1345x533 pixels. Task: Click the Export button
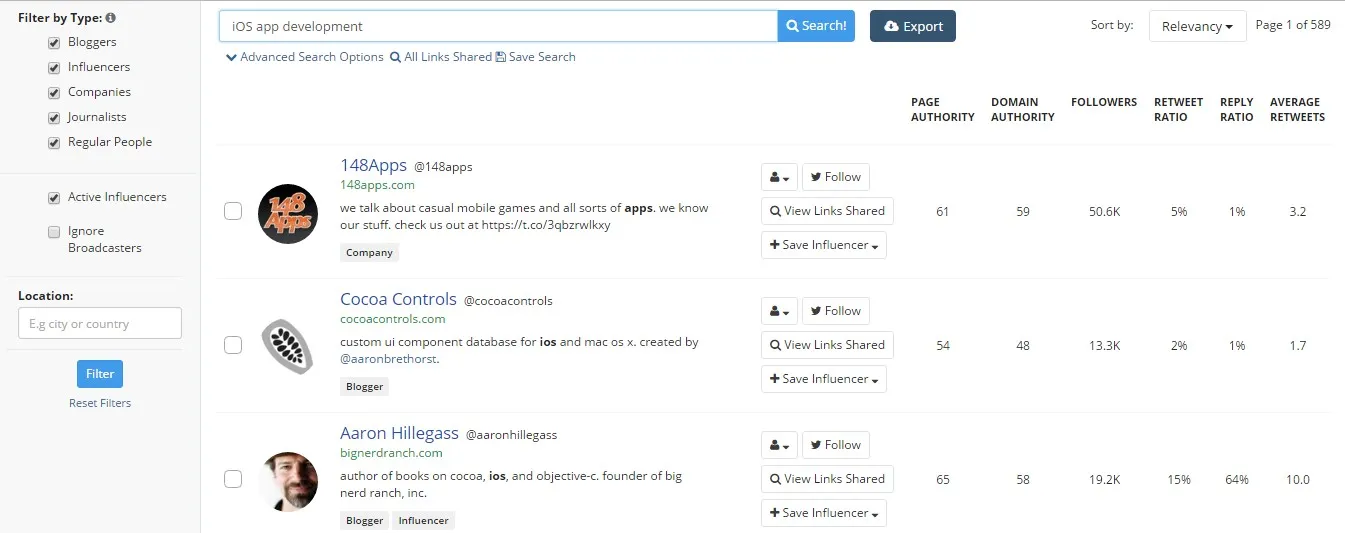(913, 26)
